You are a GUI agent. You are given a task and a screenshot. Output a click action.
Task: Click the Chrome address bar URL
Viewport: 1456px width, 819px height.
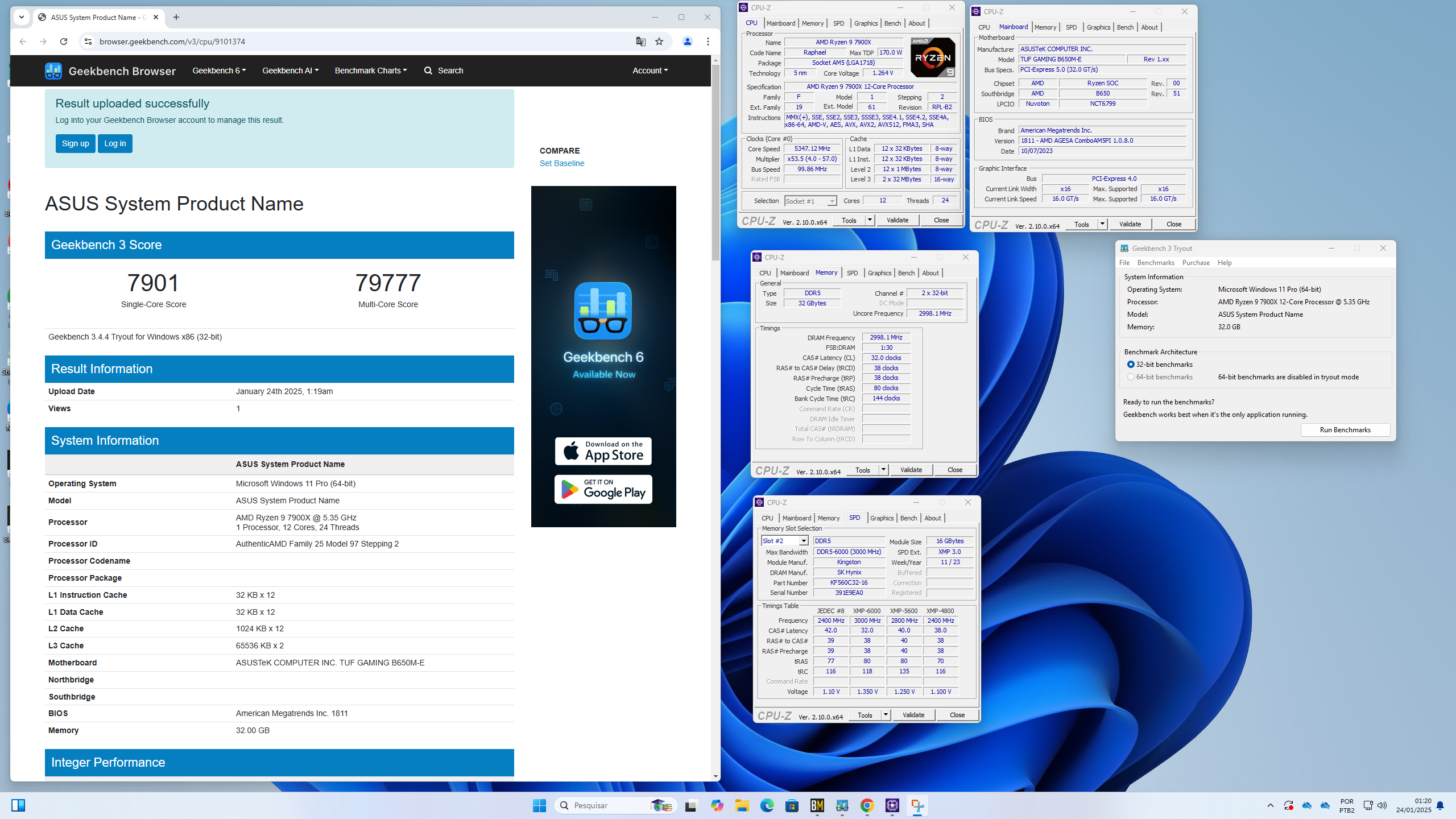pyautogui.click(x=172, y=42)
